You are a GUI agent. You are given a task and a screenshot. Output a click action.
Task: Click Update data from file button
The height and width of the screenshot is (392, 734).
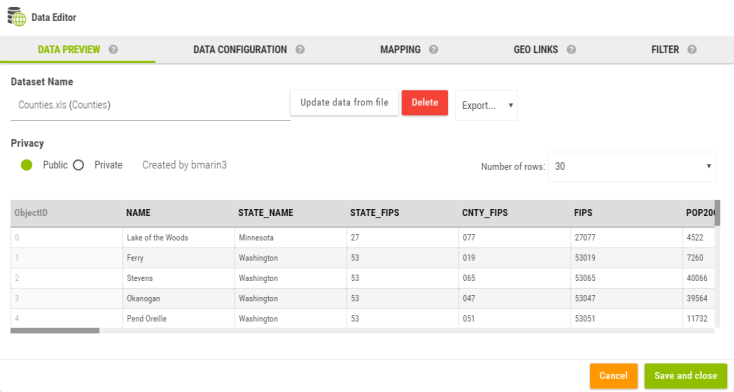coord(344,103)
